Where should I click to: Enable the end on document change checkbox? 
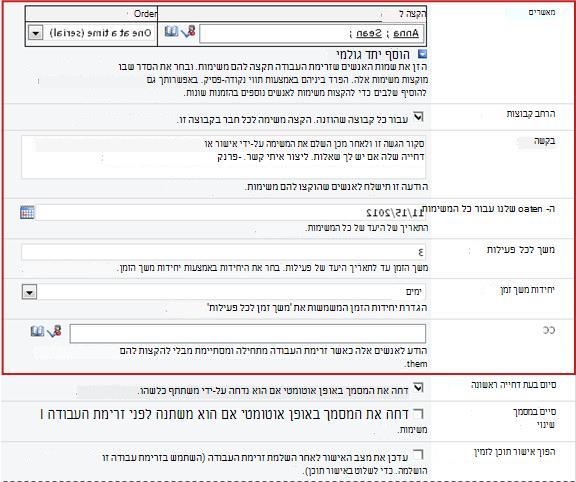(418, 414)
